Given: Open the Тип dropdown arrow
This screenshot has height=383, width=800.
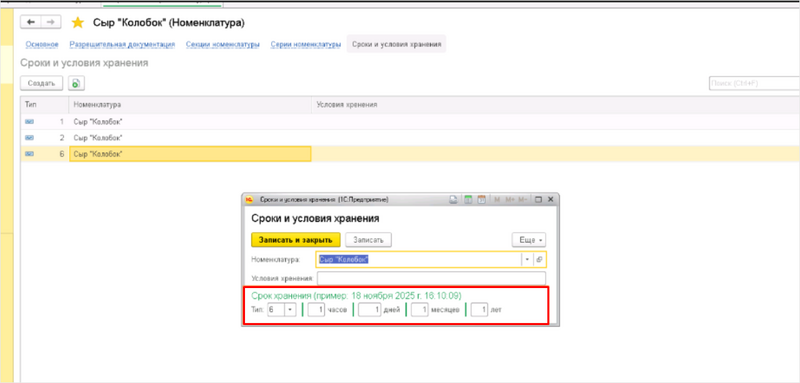Looking at the screenshot, I should point(290,310).
